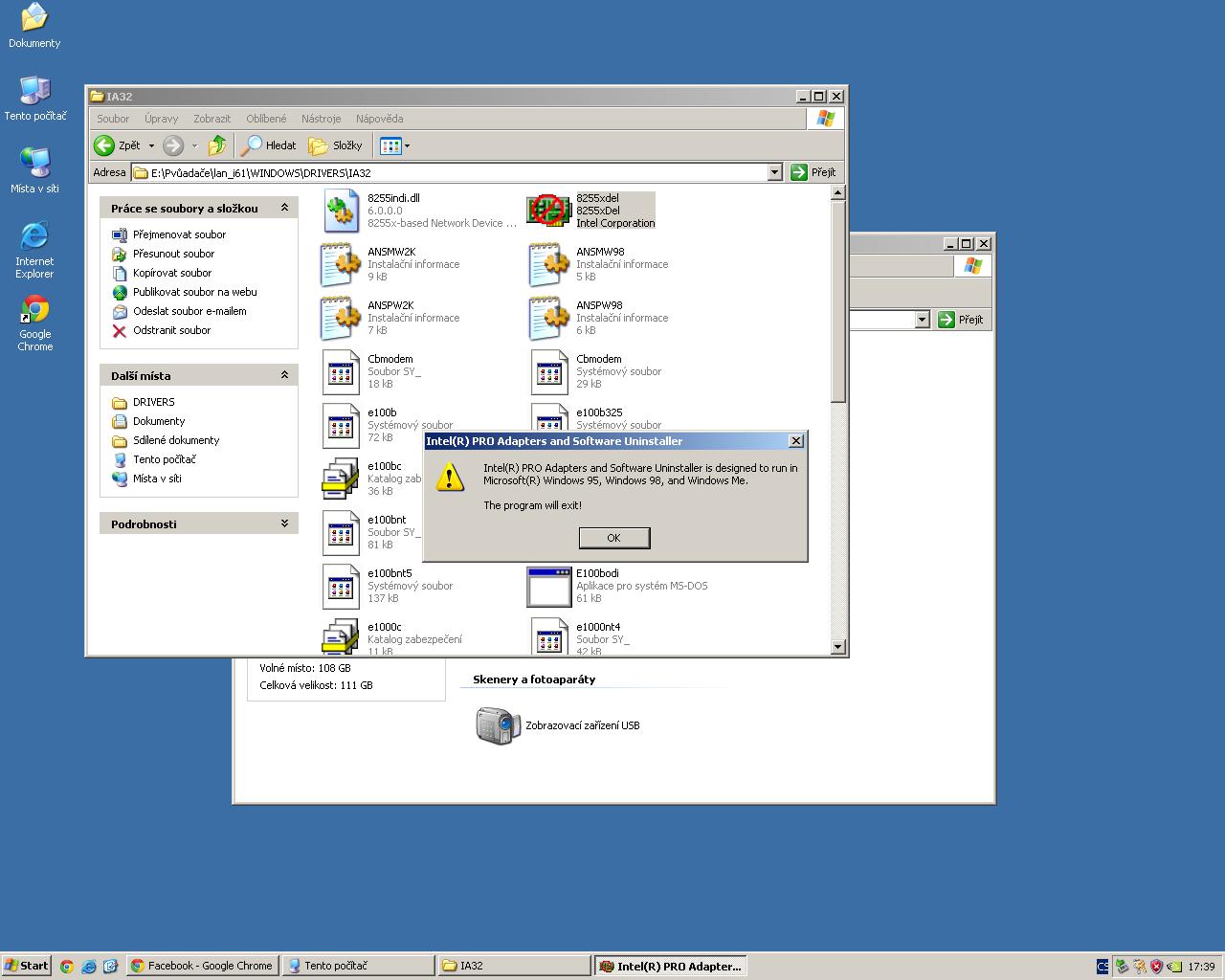This screenshot has height=980, width=1225.
Task: Select the 8255indi.dll file icon
Action: [x=341, y=211]
